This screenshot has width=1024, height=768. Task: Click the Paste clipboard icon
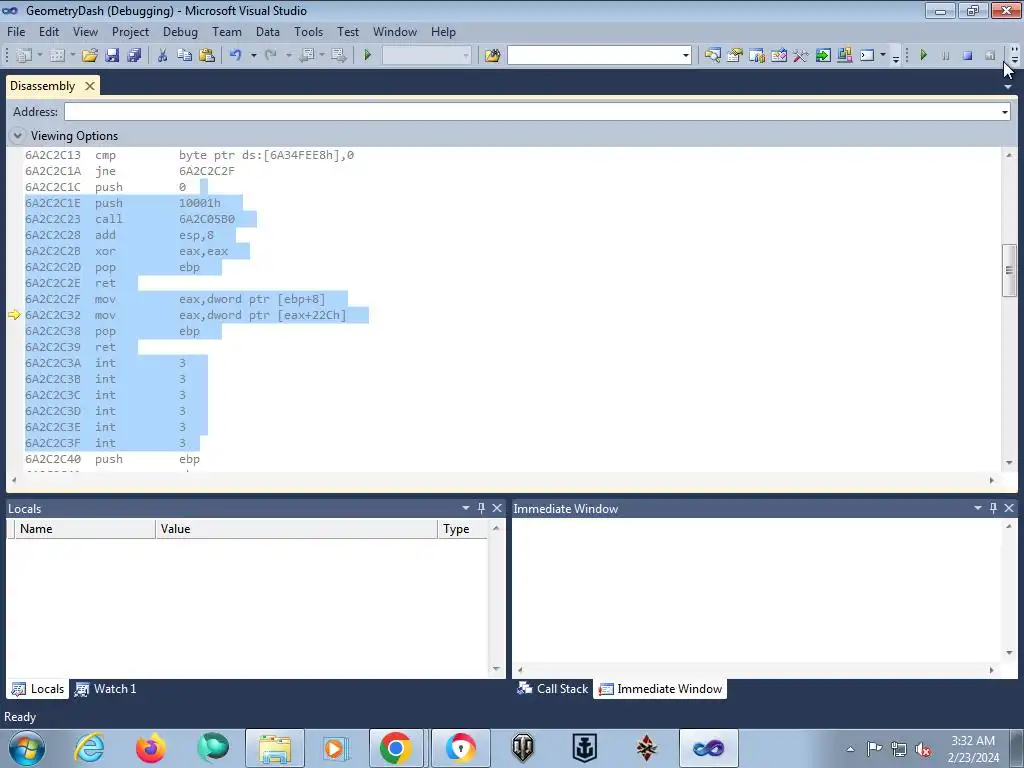point(207,56)
